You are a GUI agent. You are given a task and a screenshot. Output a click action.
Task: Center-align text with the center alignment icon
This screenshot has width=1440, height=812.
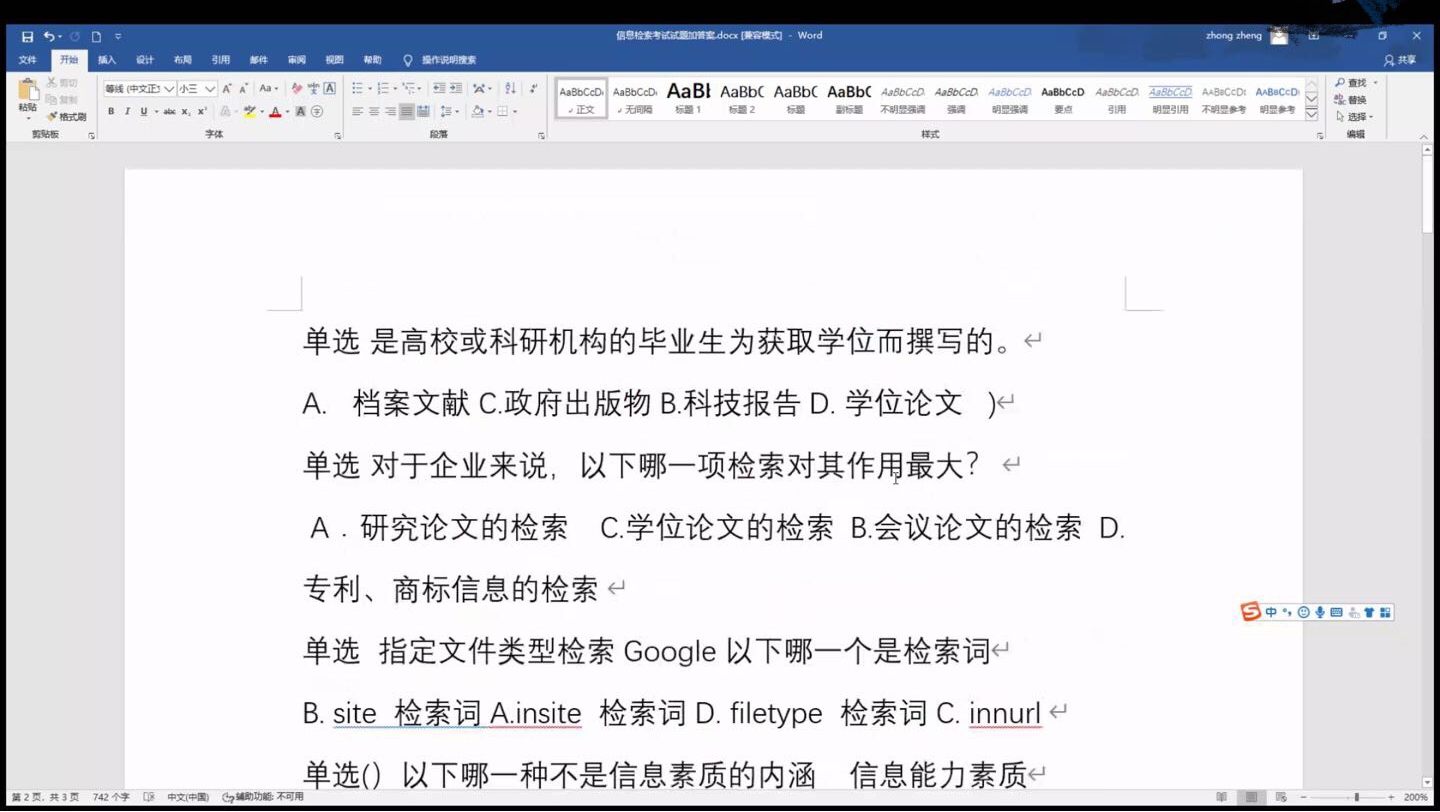pyautogui.click(x=374, y=112)
